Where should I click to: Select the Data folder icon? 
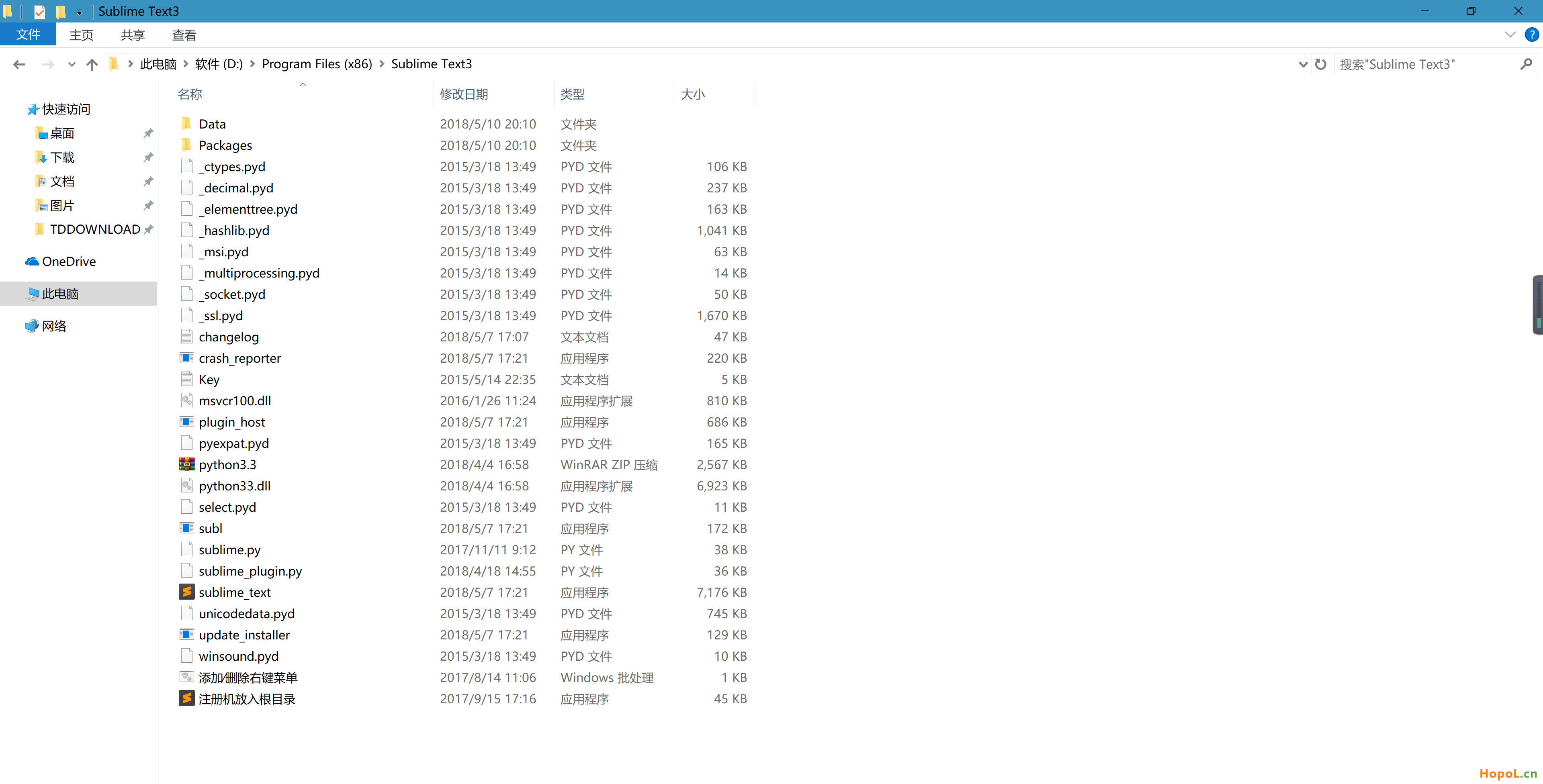coord(186,123)
